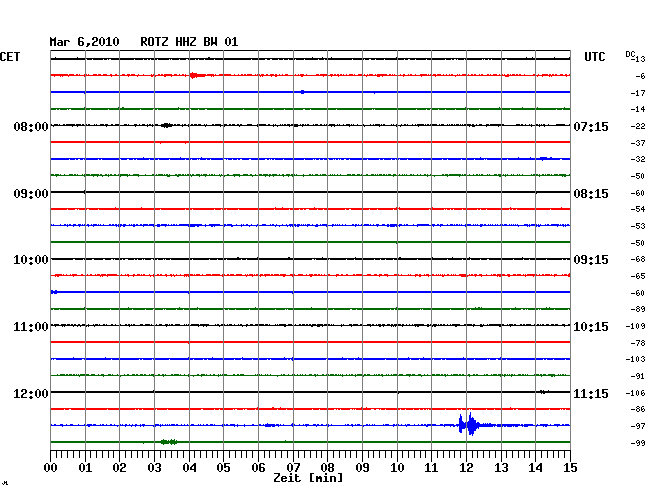Click the black blip on the 12:00 trace near minute 14
The image size is (650, 494).
pyautogui.click(x=544, y=392)
